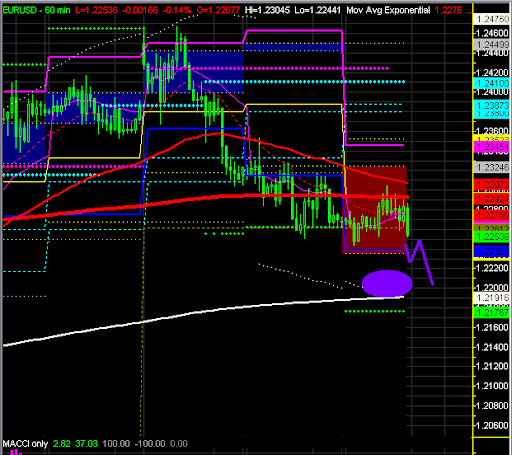This screenshot has height=455, width=512.
Task: Click the EURUSD - 60 min symbol title
Action: [x=36, y=10]
